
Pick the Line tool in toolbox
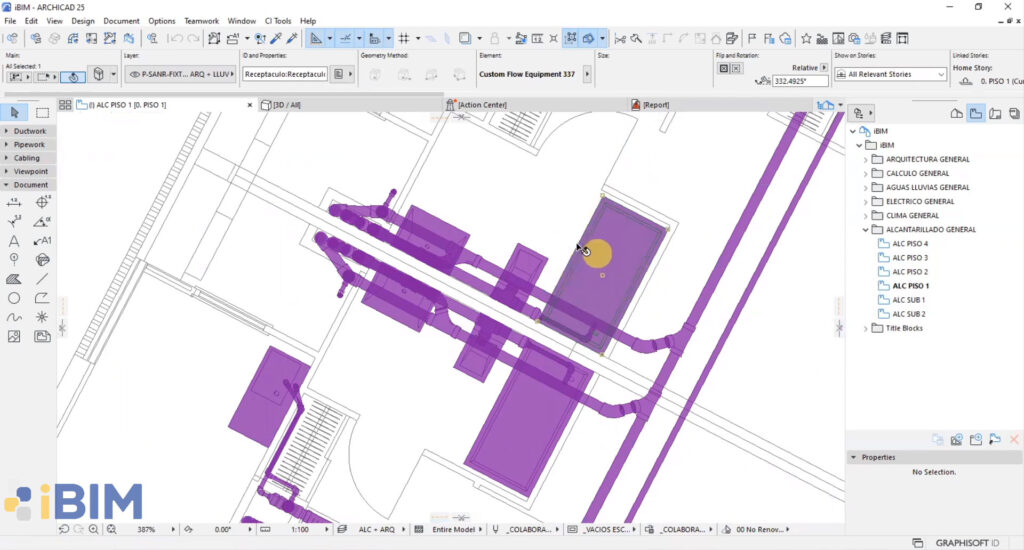tap(42, 279)
